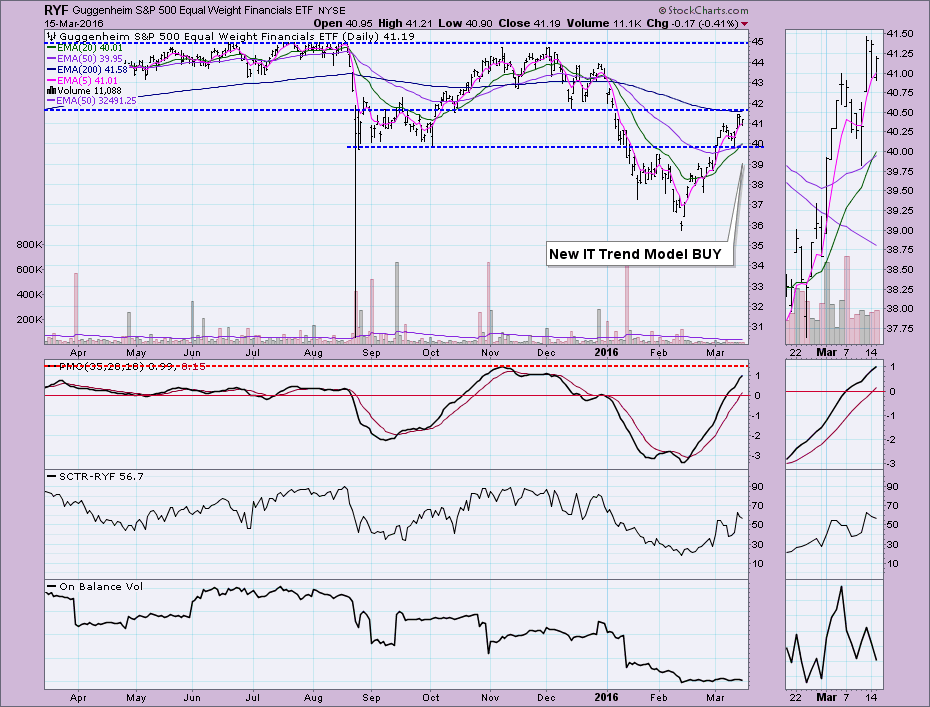Screen dimensions: 930x707
Task: Click the Open 40.95 value
Action: (x=343, y=24)
